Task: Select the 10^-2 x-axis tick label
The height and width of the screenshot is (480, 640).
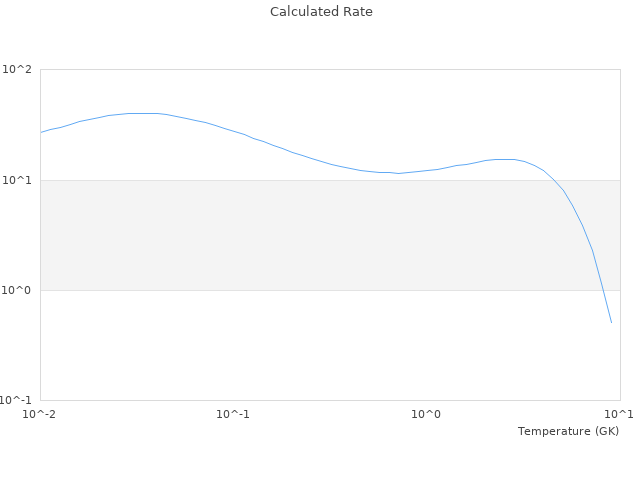Action: point(40,414)
